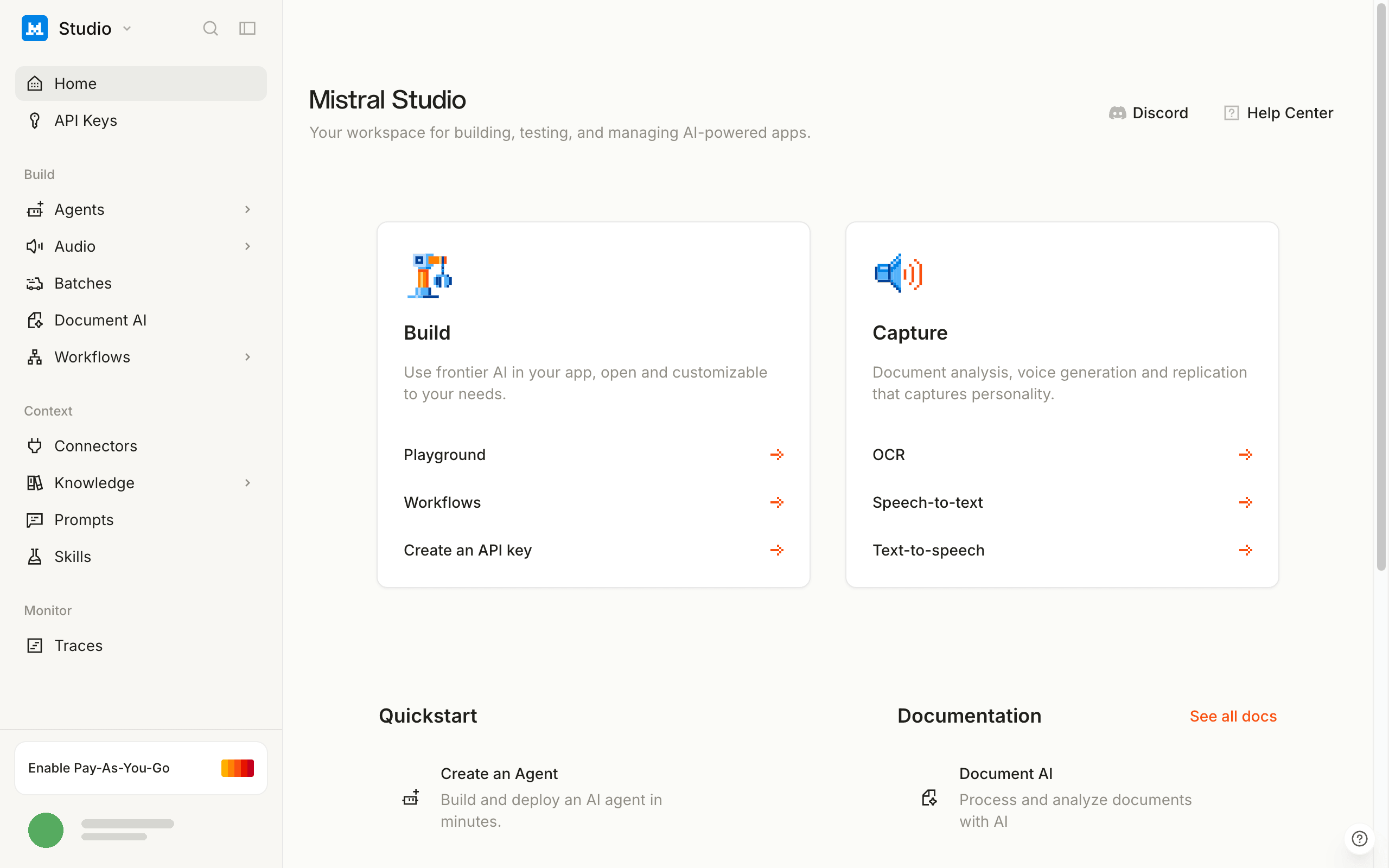Click the Discord logo icon
Screen dimensions: 1389x868
point(1117,113)
